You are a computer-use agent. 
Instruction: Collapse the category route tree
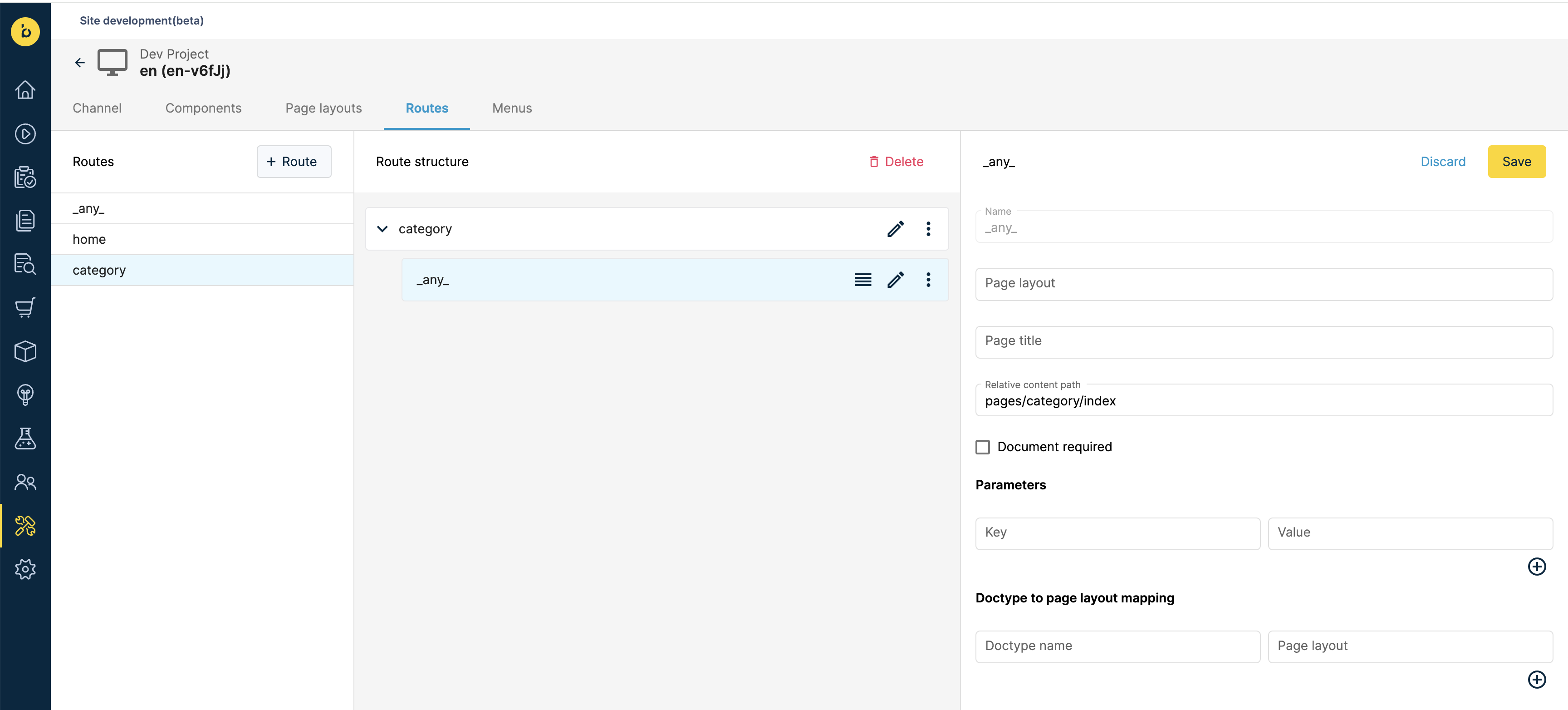point(382,229)
